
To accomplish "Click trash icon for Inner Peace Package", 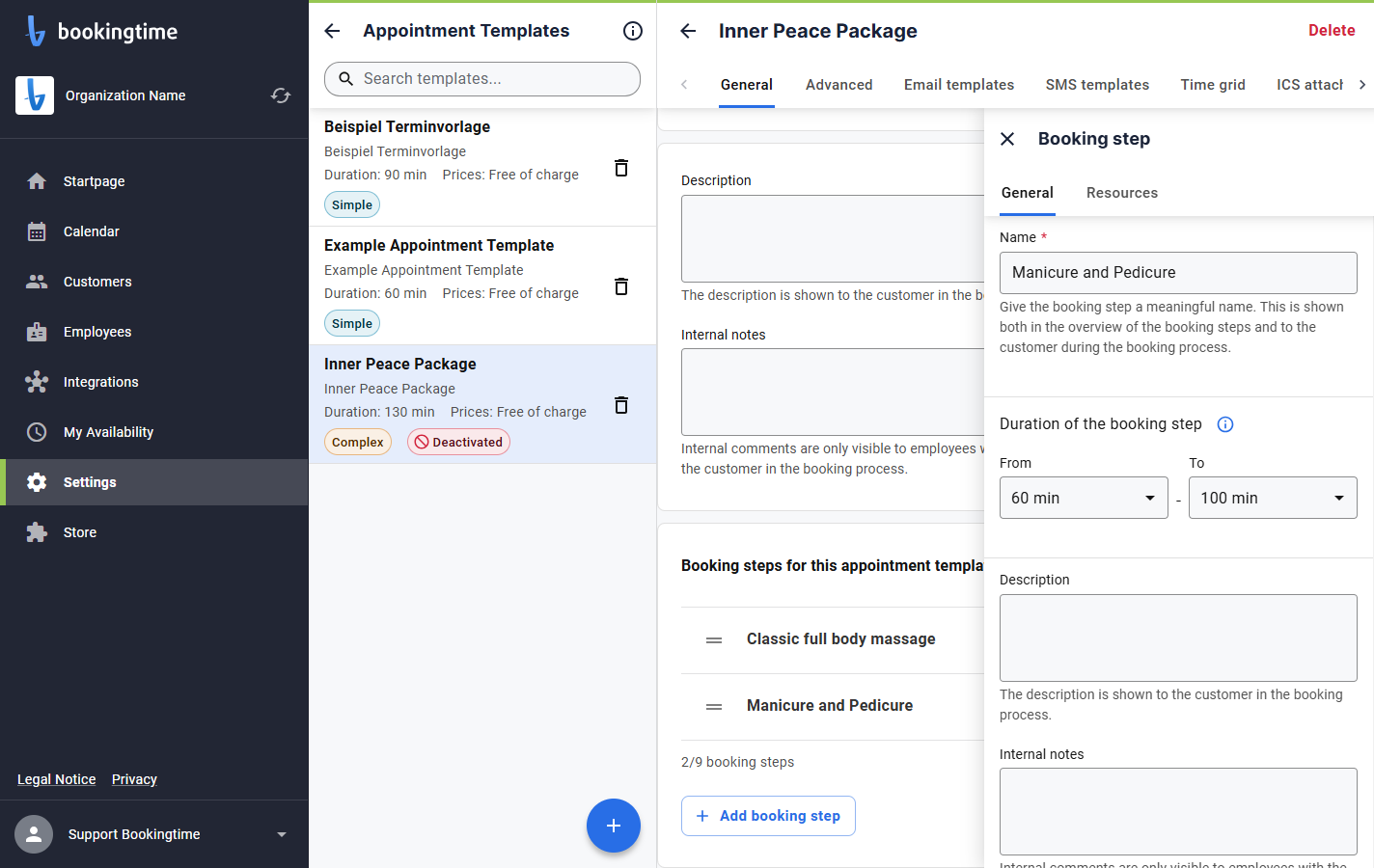I will [x=621, y=405].
